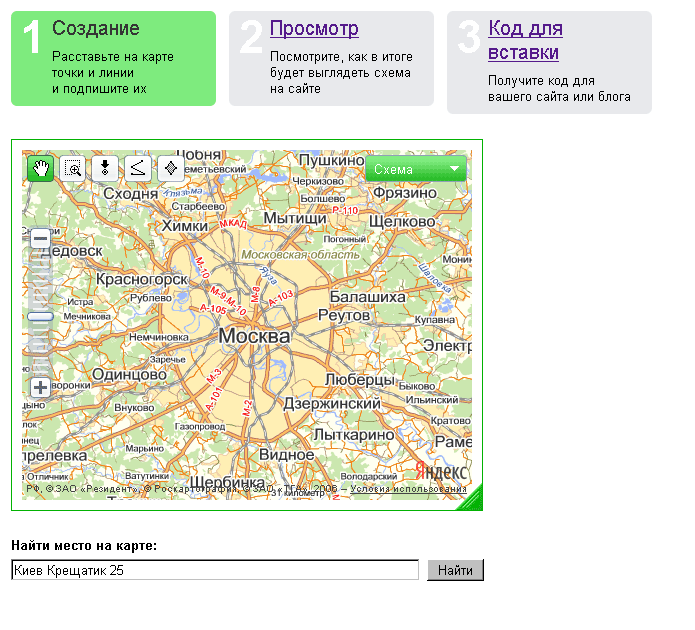
Task: Select the hand pan tool
Action: point(41,168)
